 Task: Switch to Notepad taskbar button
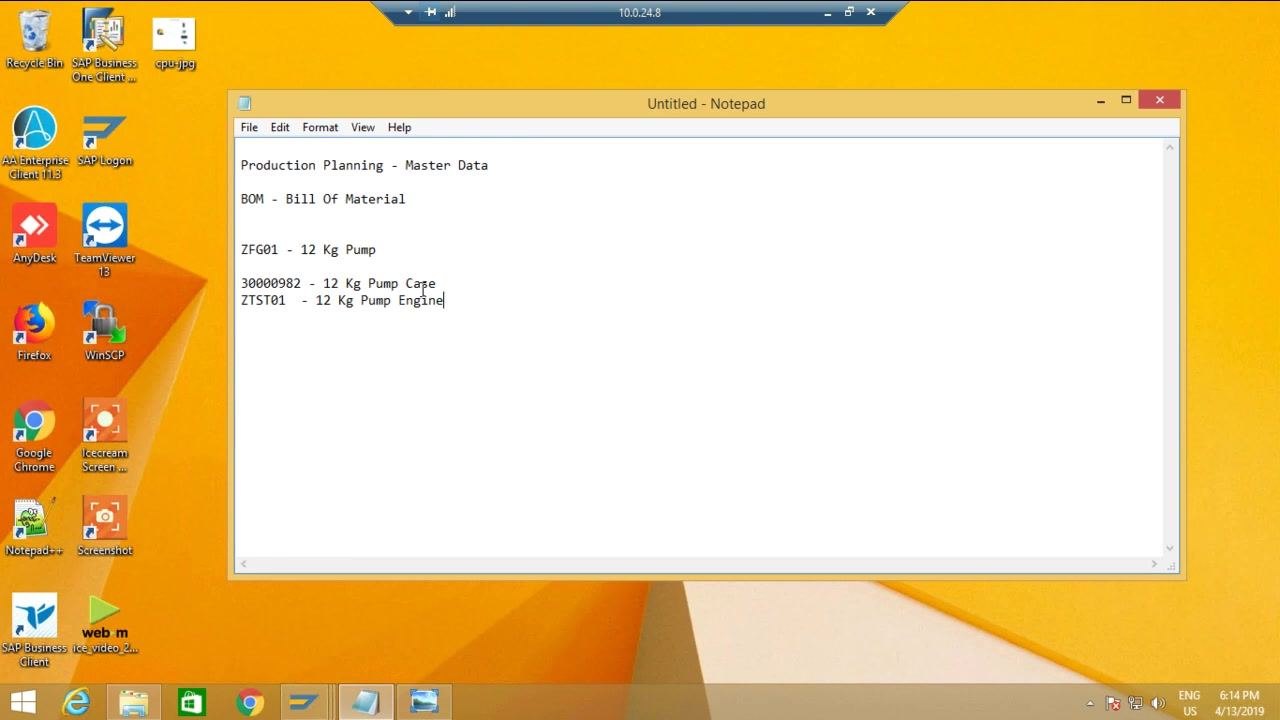(365, 702)
